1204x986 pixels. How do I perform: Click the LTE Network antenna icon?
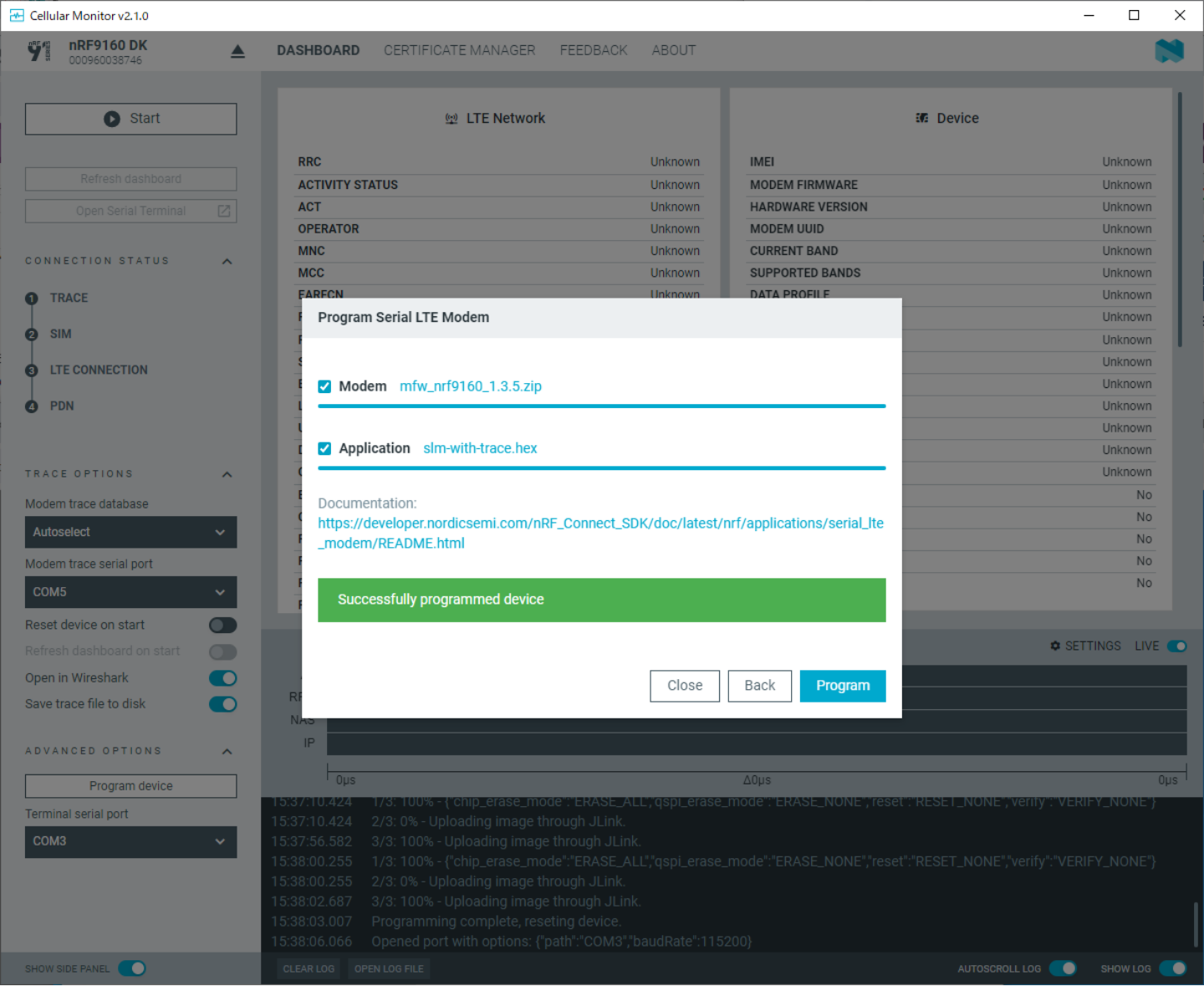(451, 119)
